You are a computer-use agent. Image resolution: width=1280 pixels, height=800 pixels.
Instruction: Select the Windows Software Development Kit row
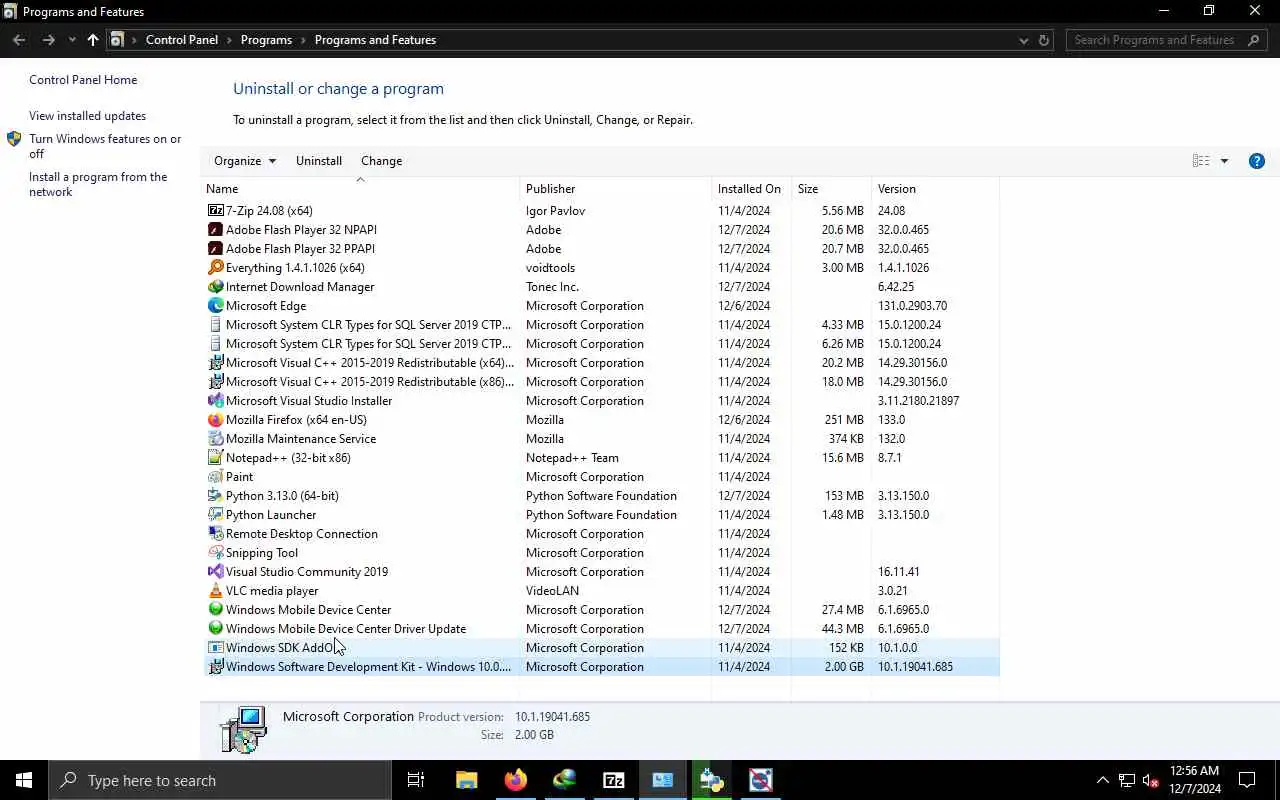pyautogui.click(x=600, y=667)
